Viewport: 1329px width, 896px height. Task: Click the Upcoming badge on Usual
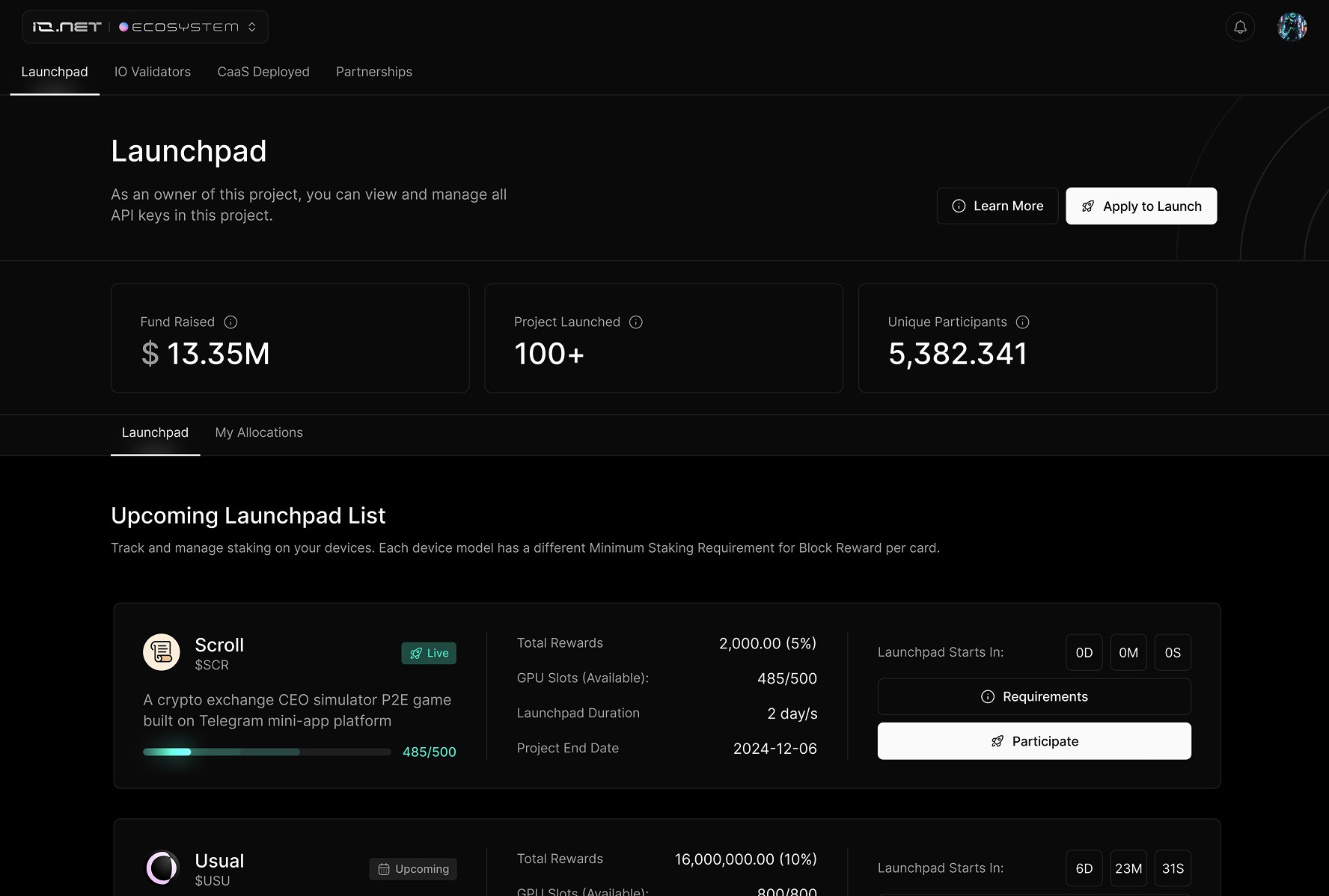click(413, 869)
